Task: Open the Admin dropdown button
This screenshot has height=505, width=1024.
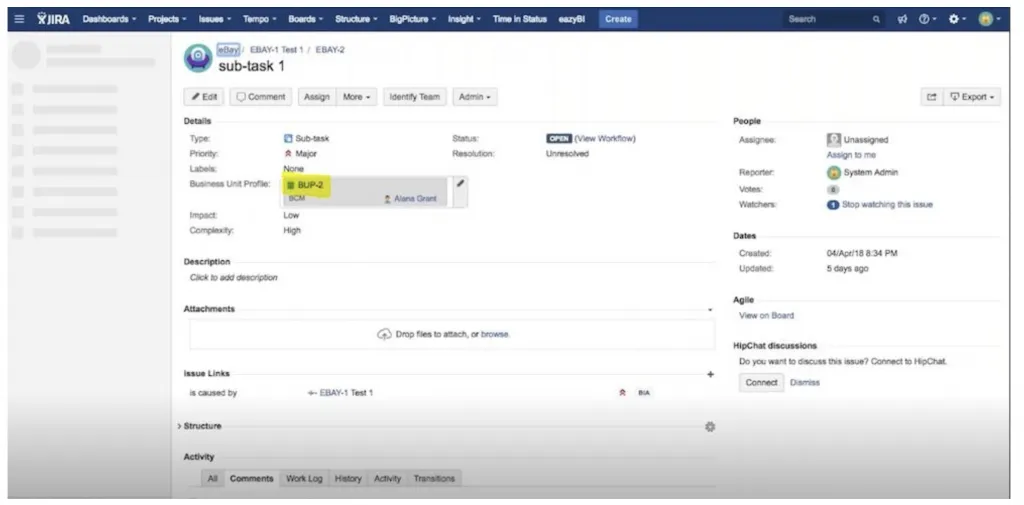Action: click(x=475, y=97)
